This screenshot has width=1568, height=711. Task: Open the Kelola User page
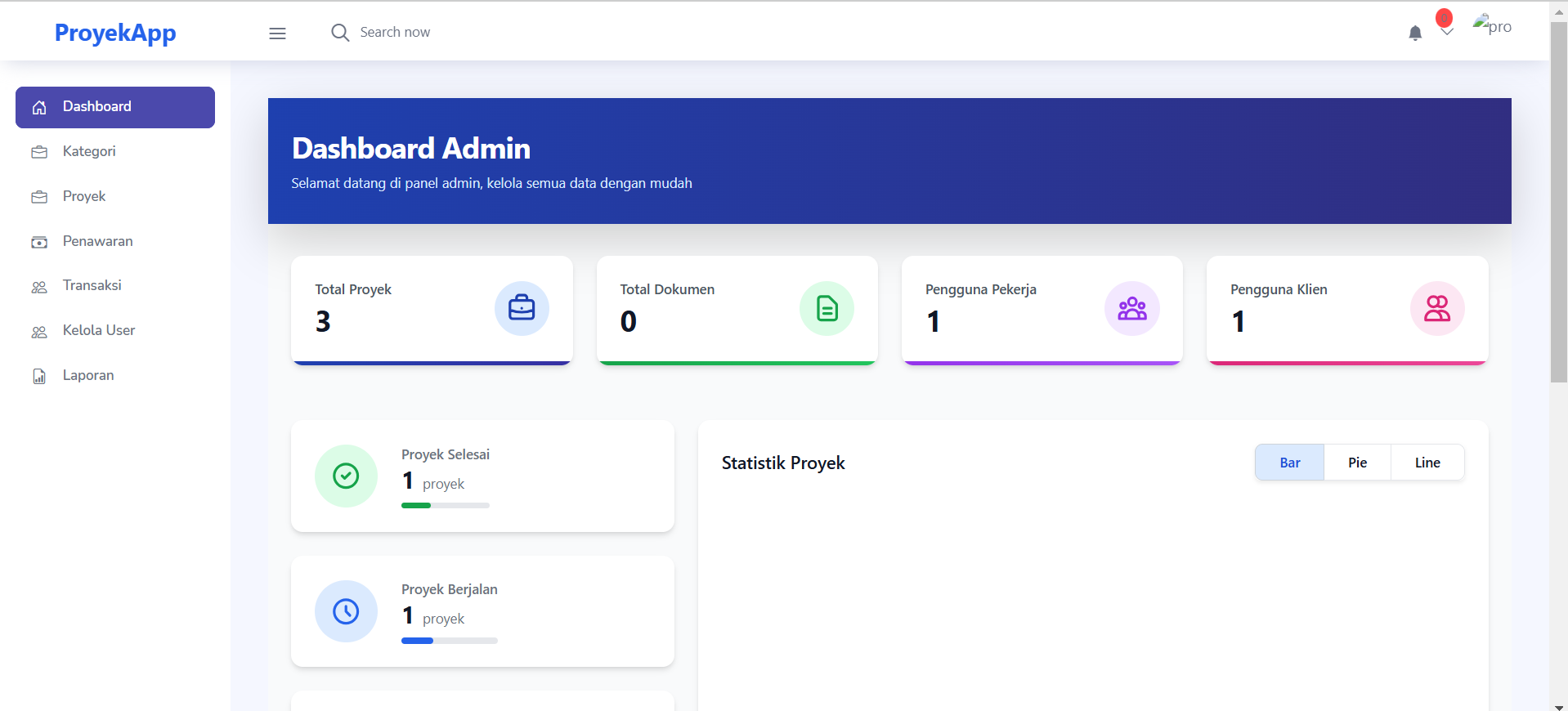(98, 330)
